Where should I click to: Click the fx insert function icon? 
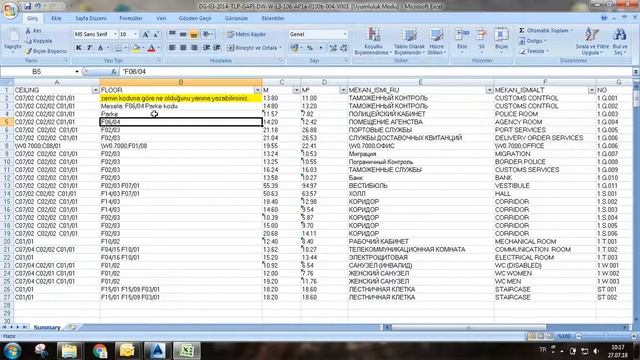115,71
